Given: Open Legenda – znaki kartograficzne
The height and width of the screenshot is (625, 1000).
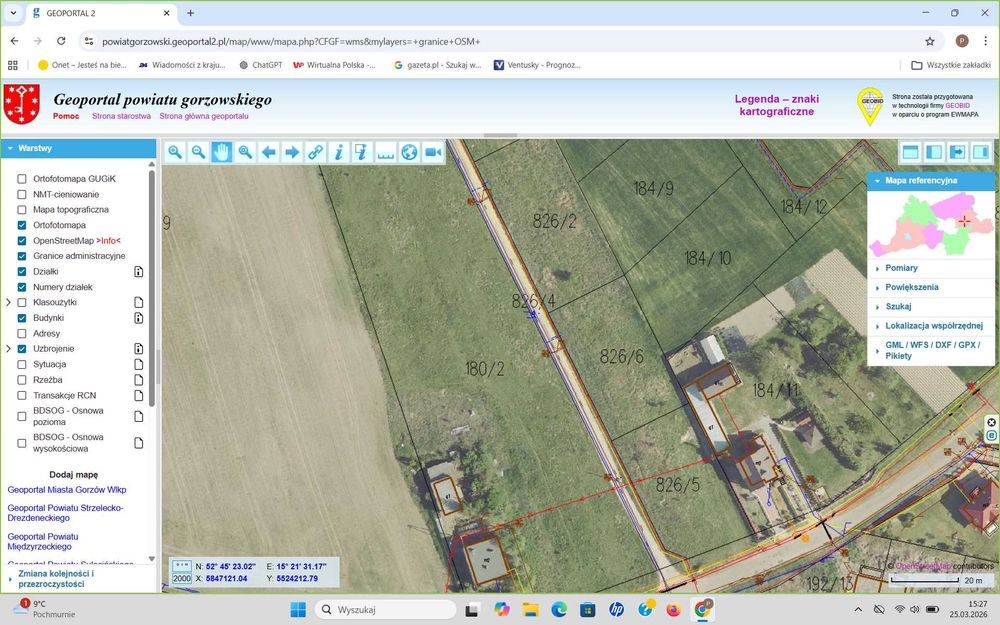Looking at the screenshot, I should [776, 105].
